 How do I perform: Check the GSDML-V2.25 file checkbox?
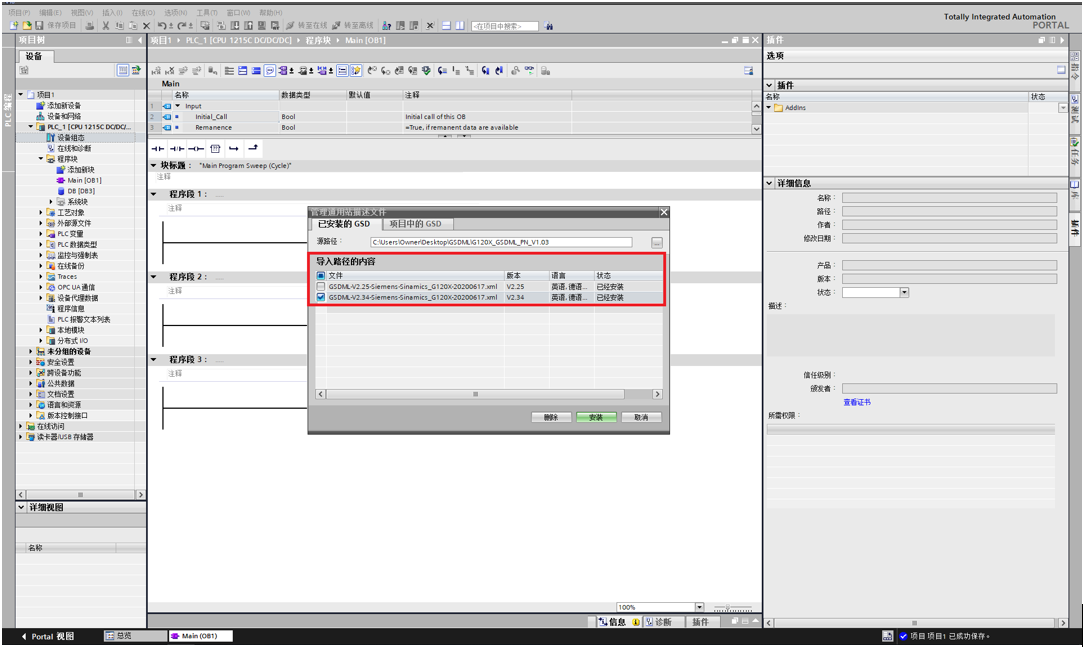[320, 287]
